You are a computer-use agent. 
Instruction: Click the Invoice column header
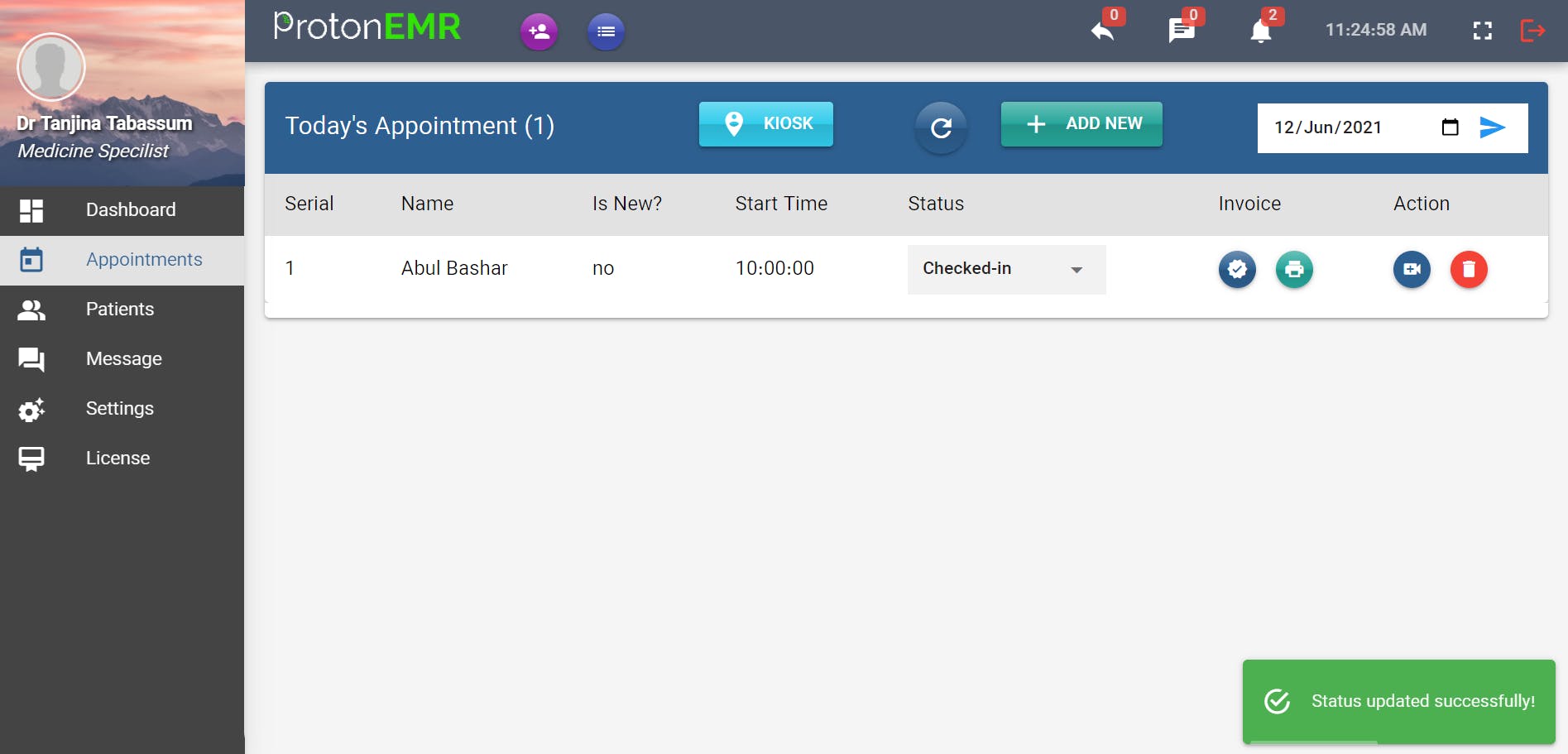coord(1249,204)
